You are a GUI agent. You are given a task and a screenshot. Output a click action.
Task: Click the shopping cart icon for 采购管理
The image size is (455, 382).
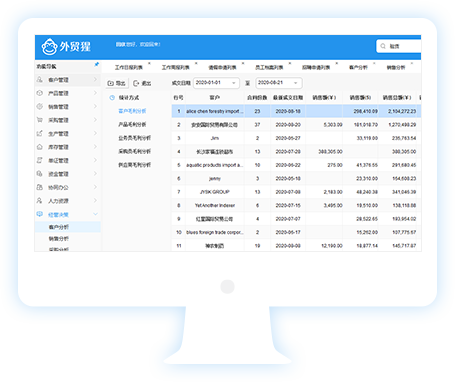[39, 120]
